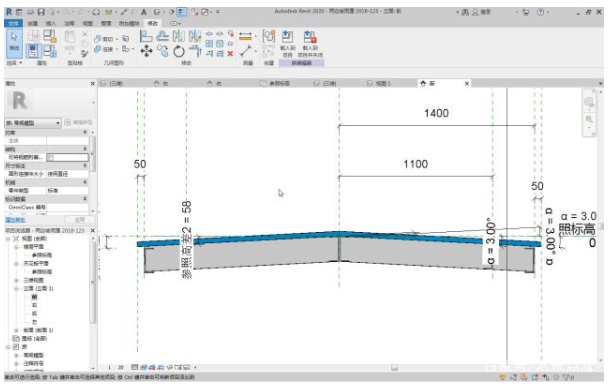
Task: Click the Properties help link
Action: 15,220
